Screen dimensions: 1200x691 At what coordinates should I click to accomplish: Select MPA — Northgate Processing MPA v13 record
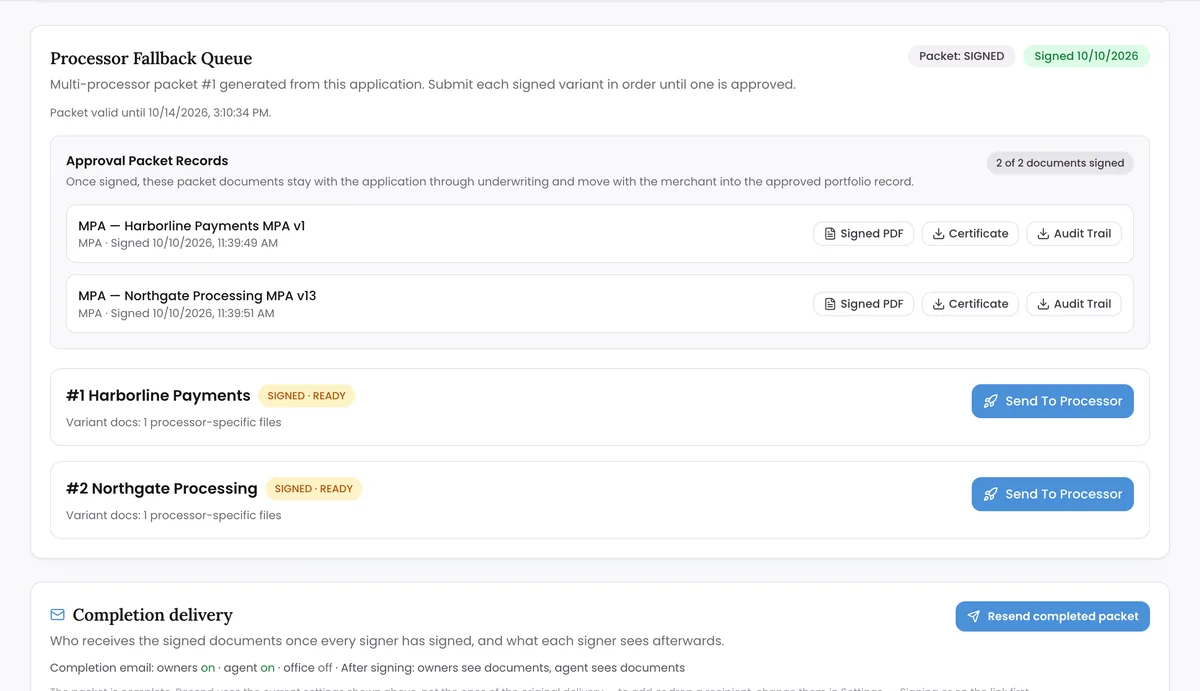pyautogui.click(x=599, y=304)
